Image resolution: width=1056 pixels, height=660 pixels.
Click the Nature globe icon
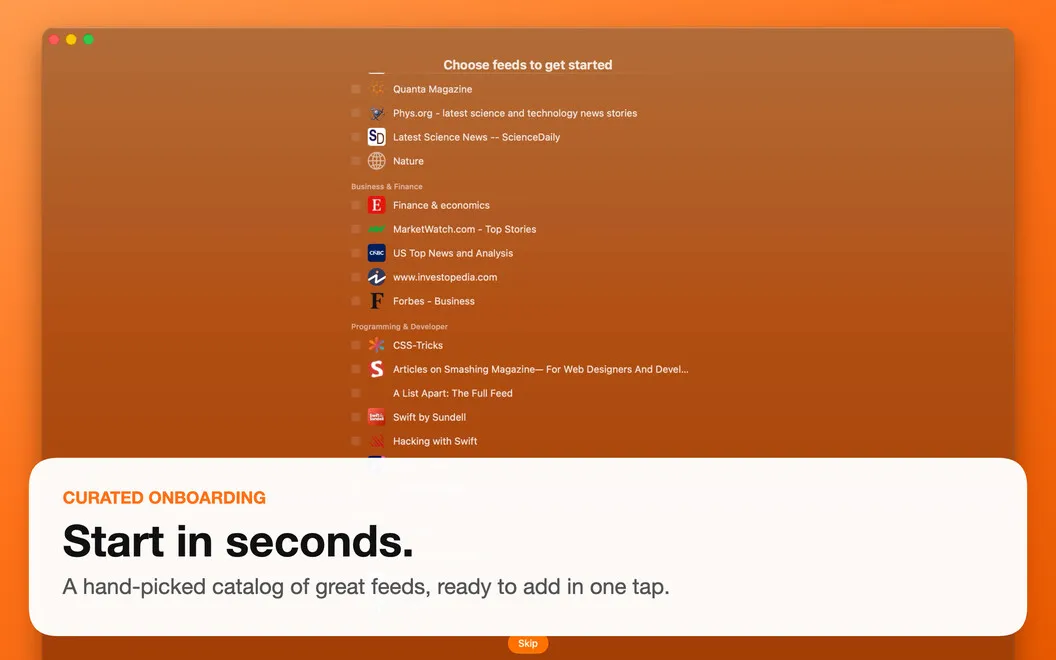376,161
